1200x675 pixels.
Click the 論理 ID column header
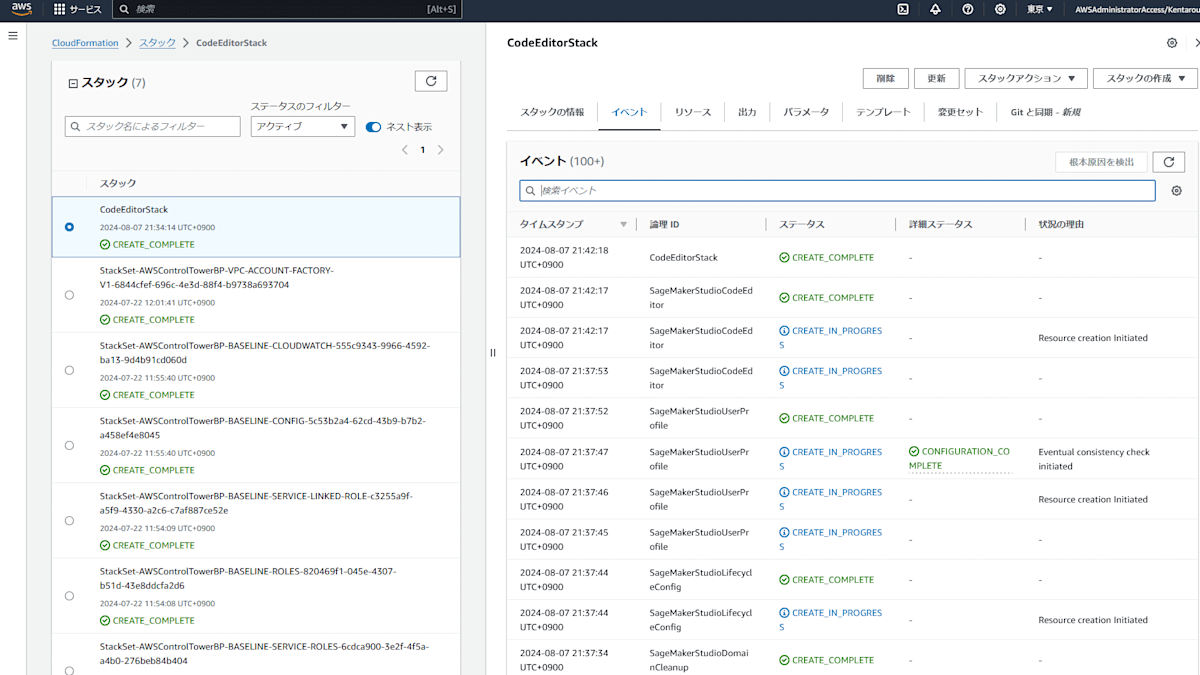665,224
